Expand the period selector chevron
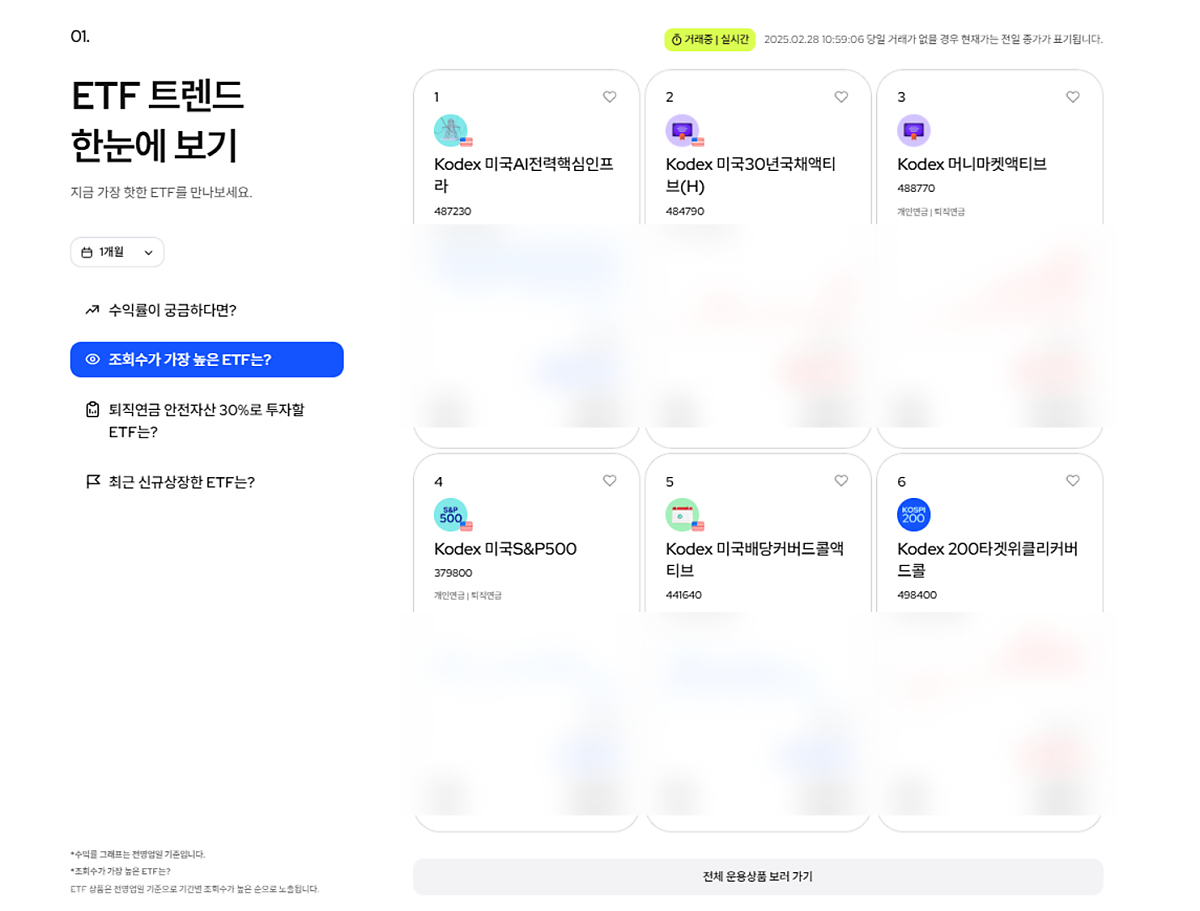Screen dimensions: 1200x911 (146, 252)
